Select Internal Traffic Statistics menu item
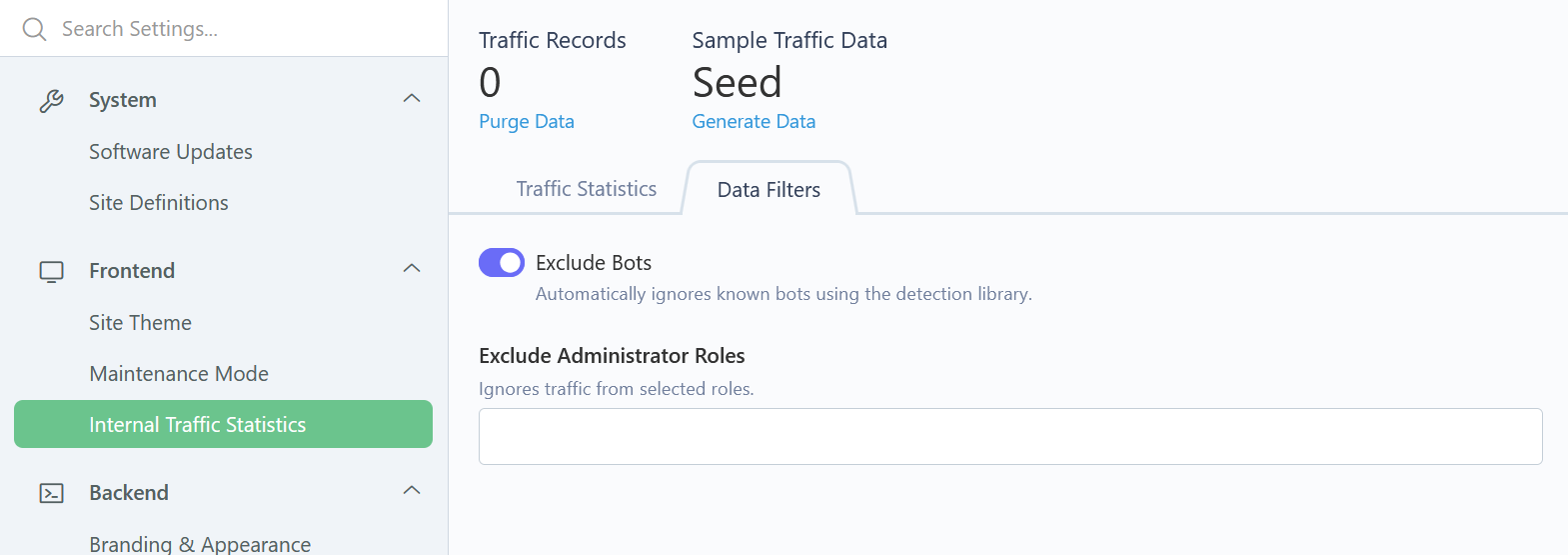 click(x=223, y=425)
